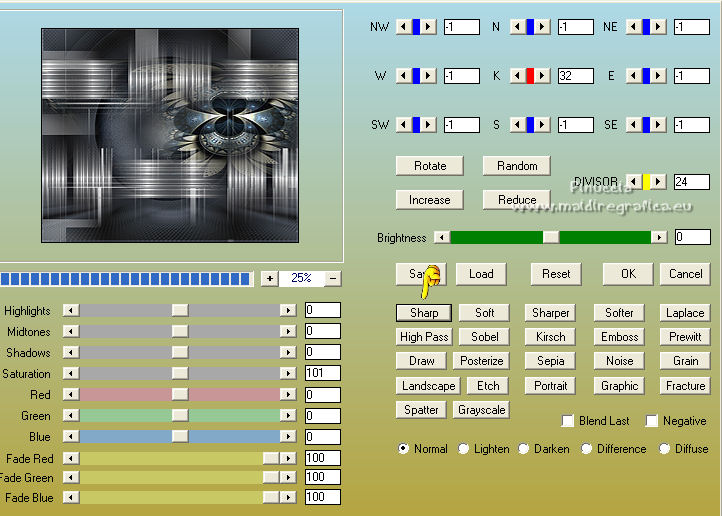Click the Highlights slider left arrow
Image resolution: width=722 pixels, height=516 pixels.
70,311
